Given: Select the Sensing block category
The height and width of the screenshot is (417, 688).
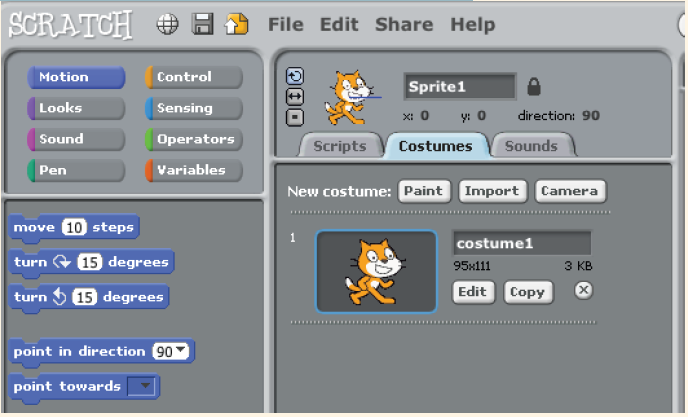Looking at the screenshot, I should click(194, 108).
